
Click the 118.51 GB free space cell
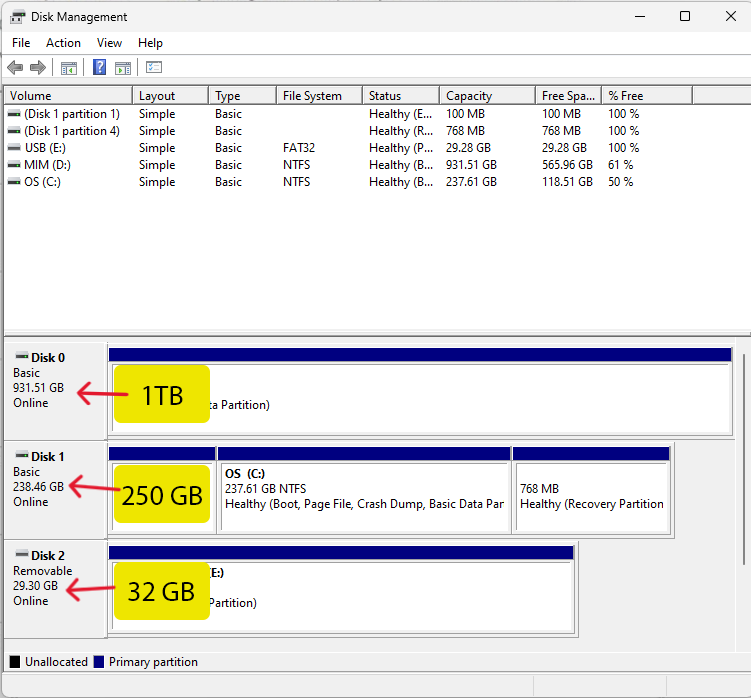pos(567,182)
